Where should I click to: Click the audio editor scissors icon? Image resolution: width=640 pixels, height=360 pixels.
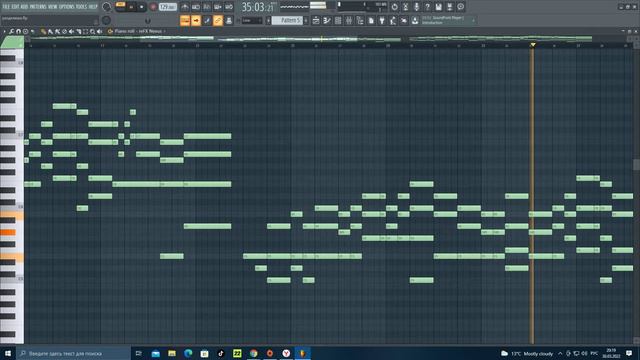(x=405, y=7)
